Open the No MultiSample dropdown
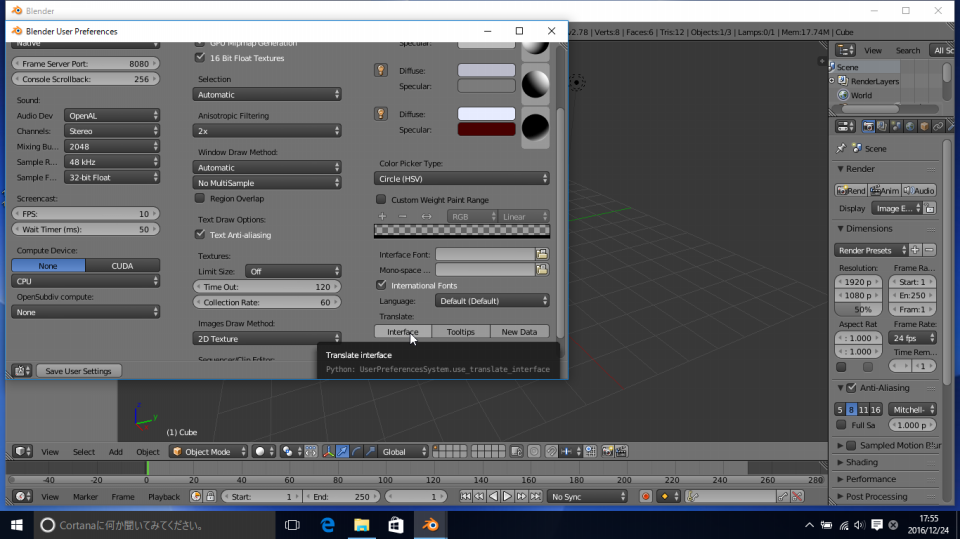This screenshot has height=539, width=960. [267, 183]
